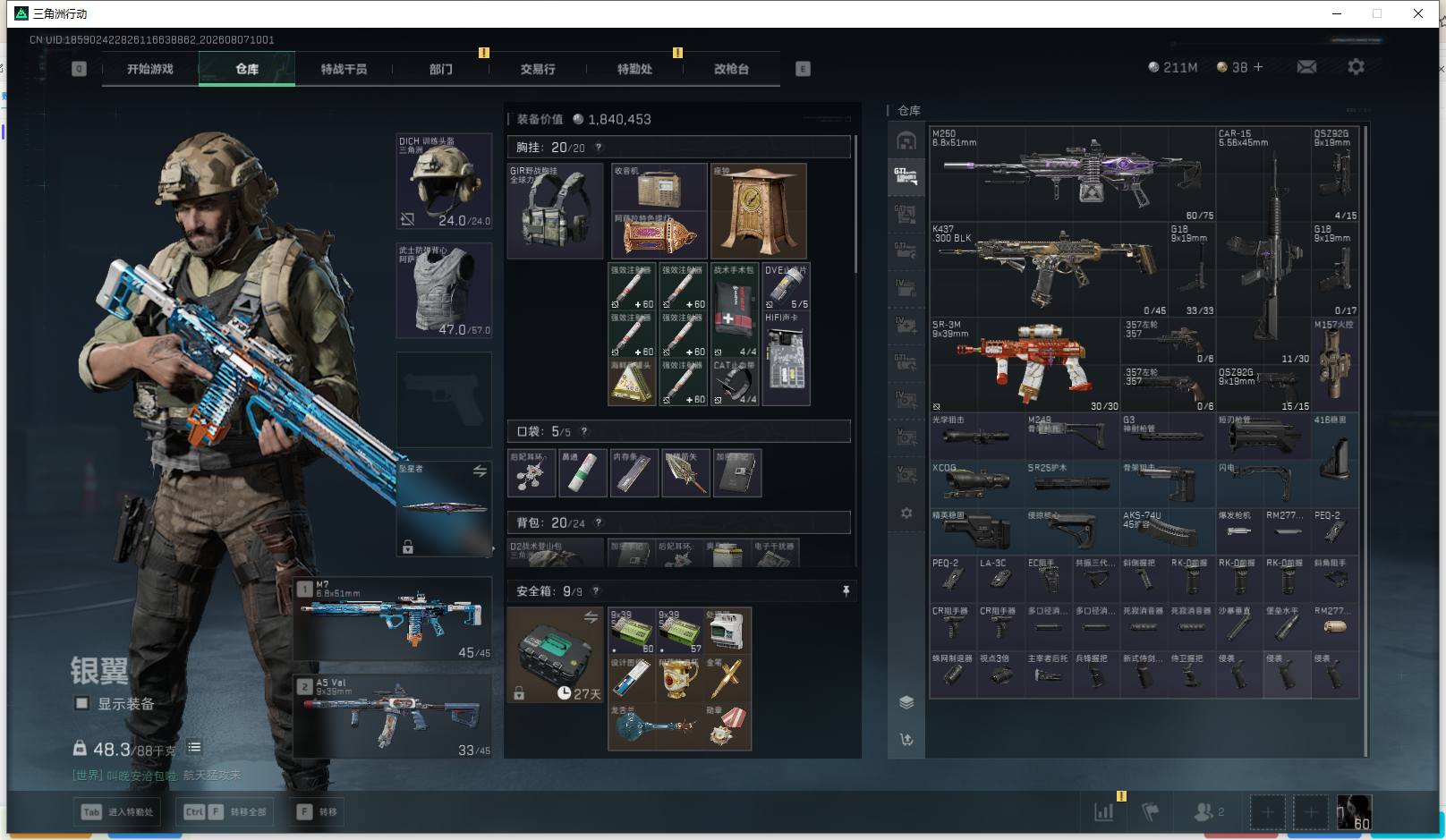Select the M157火控 optic in warehouse
1446x840 pixels.
1335,365
